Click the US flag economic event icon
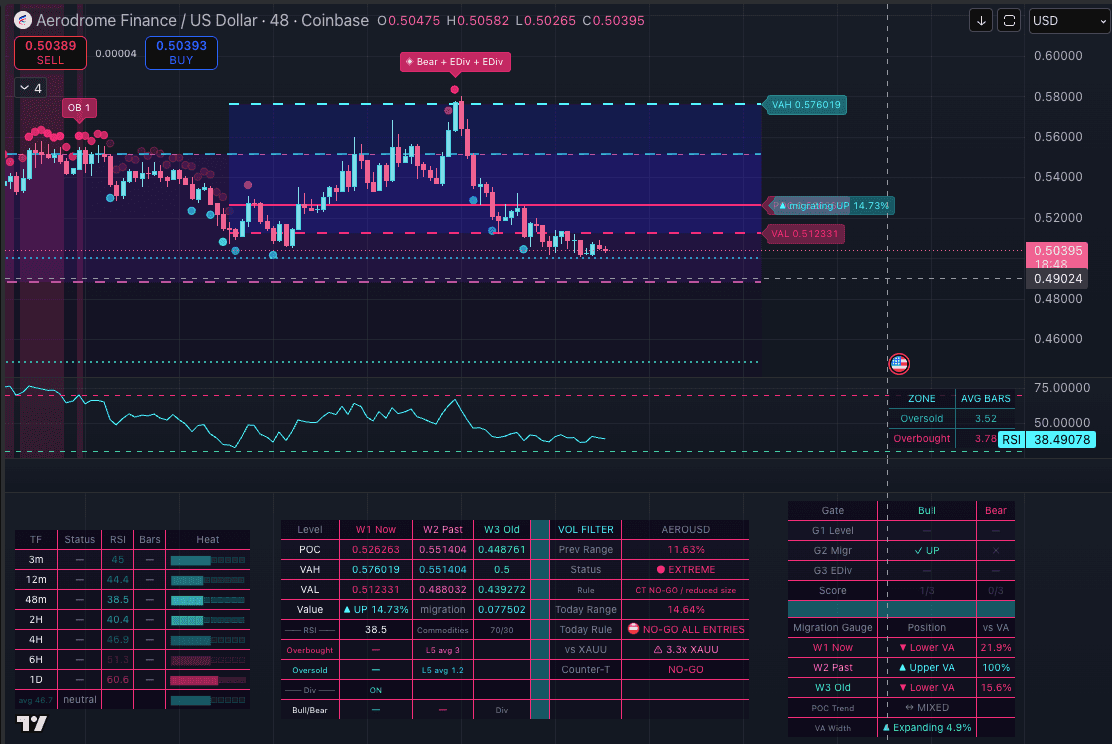The image size is (1112, 744). pos(899,364)
